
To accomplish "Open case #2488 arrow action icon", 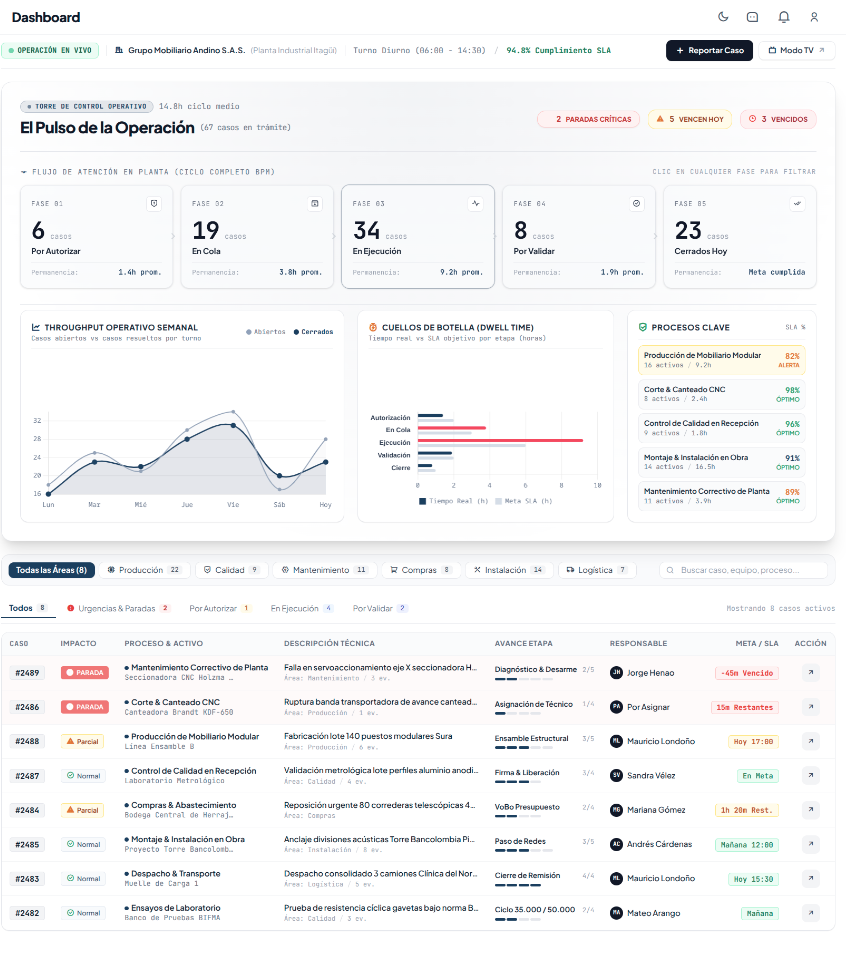I will (811, 741).
